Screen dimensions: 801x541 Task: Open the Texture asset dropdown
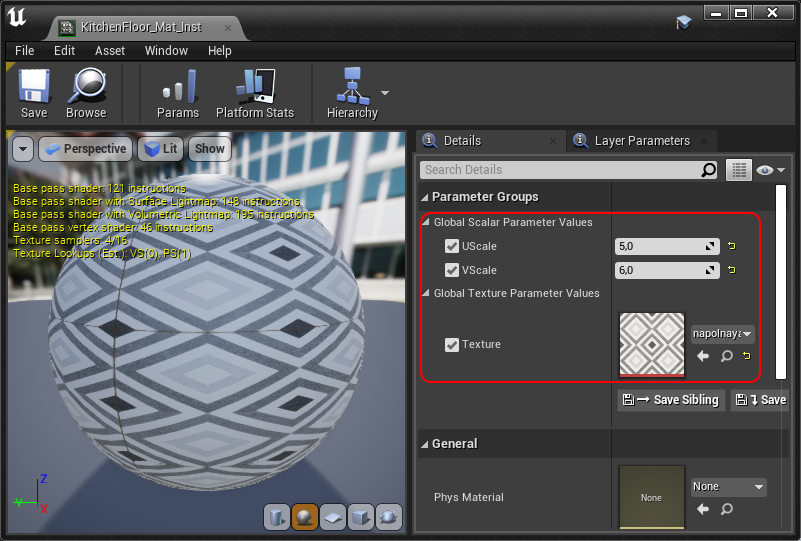723,334
